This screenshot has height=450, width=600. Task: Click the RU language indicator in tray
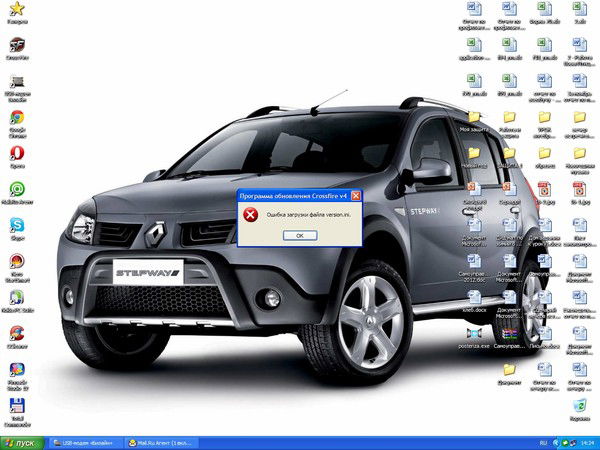pos(543,442)
